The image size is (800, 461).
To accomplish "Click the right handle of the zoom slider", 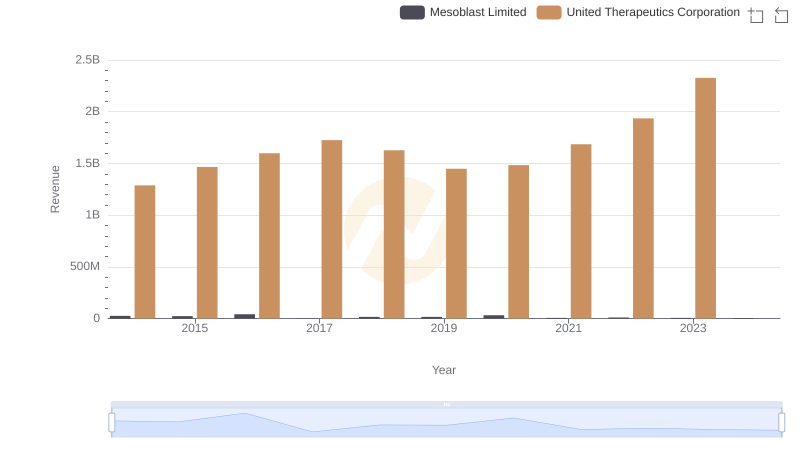I will [781, 423].
